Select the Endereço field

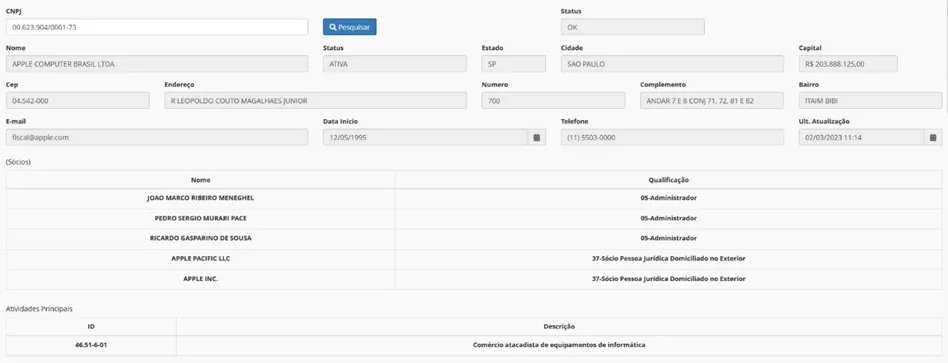click(x=315, y=100)
